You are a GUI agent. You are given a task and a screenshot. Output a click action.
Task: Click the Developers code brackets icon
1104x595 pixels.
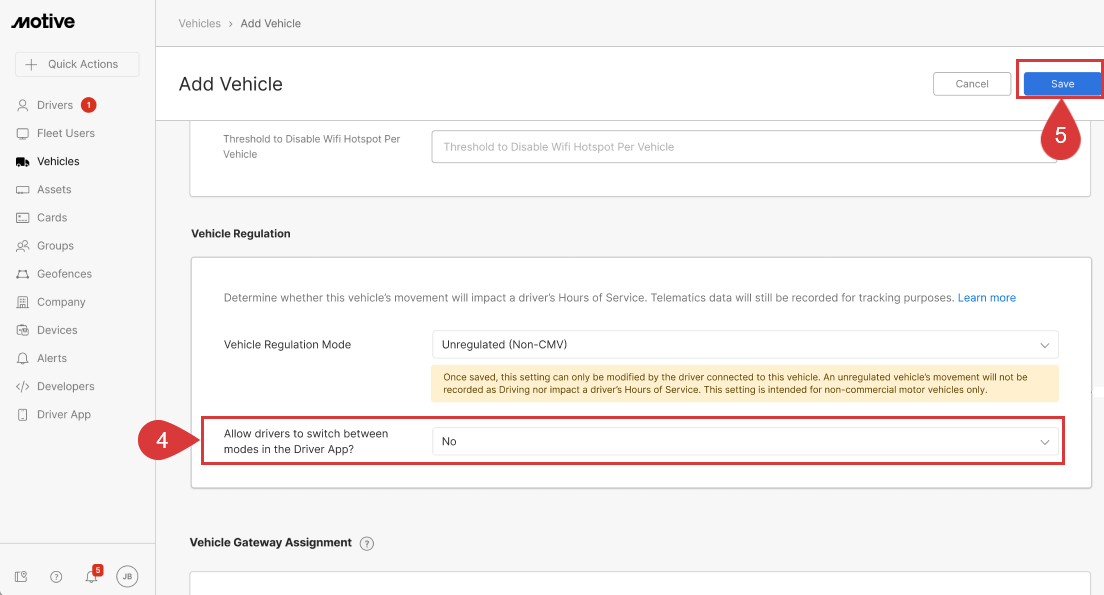click(23, 387)
